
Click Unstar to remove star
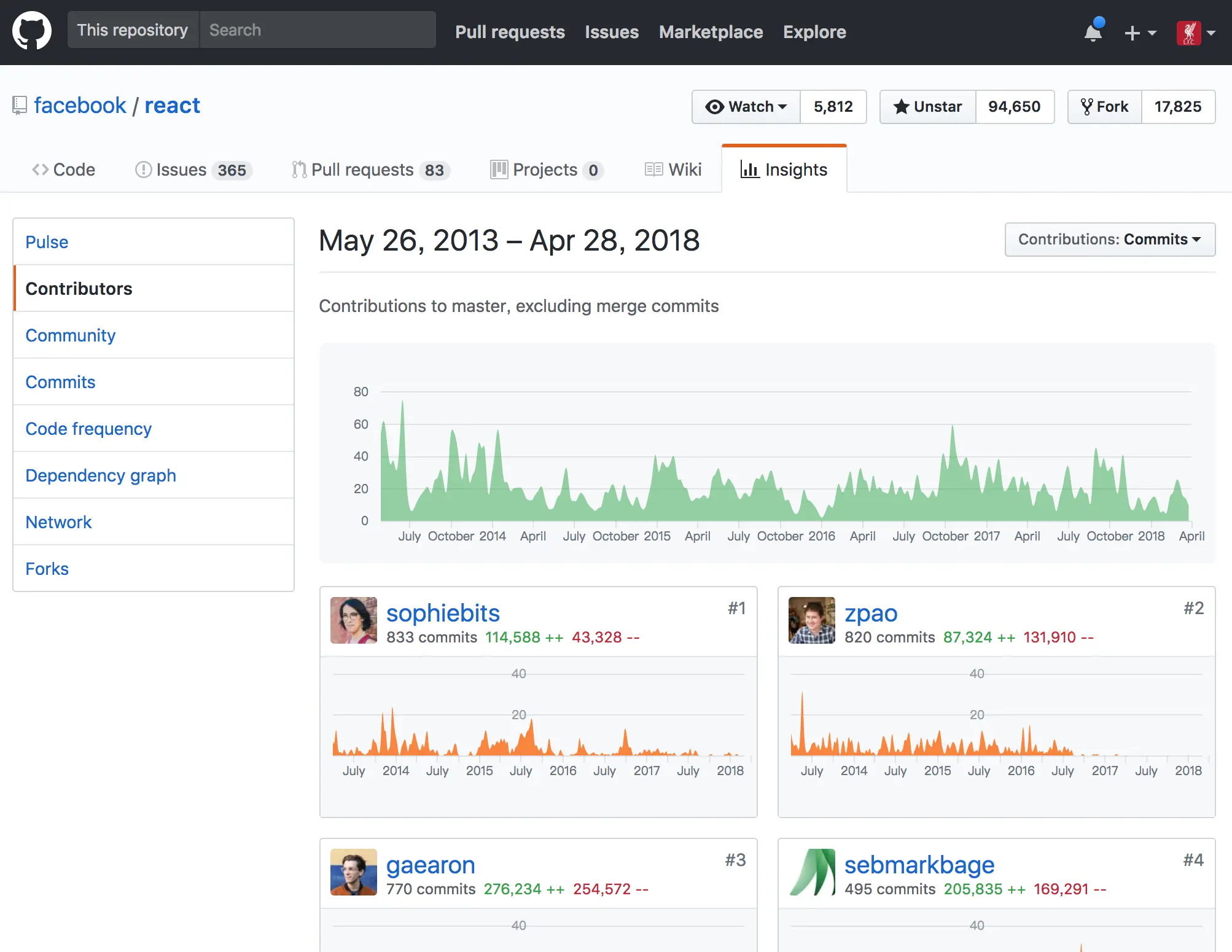click(928, 107)
